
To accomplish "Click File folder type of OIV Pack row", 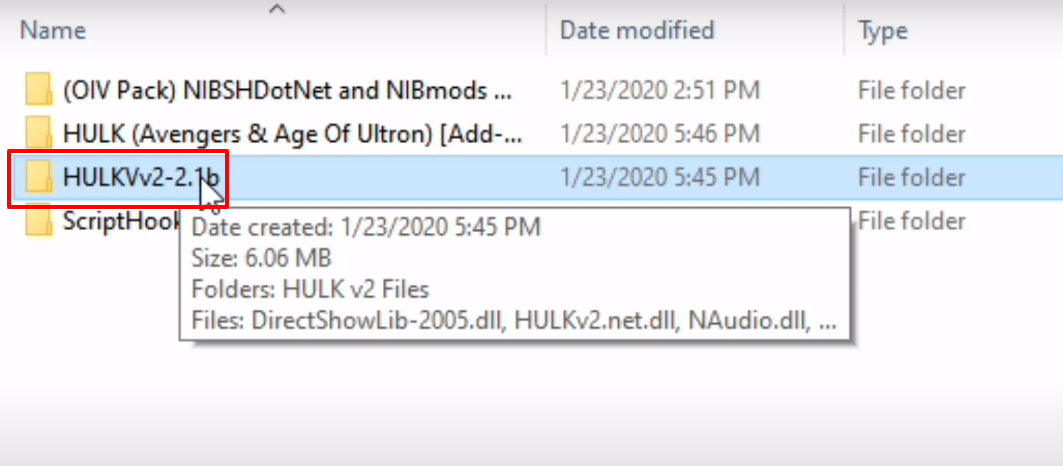I will click(x=912, y=90).
